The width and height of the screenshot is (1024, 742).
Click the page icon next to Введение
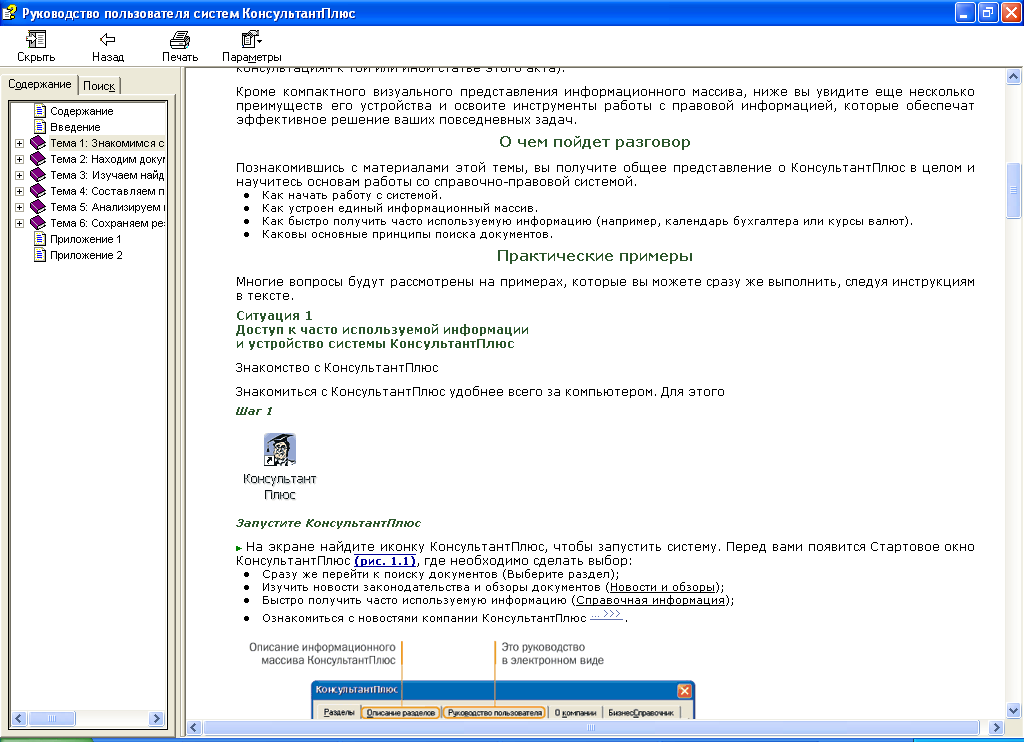40,127
